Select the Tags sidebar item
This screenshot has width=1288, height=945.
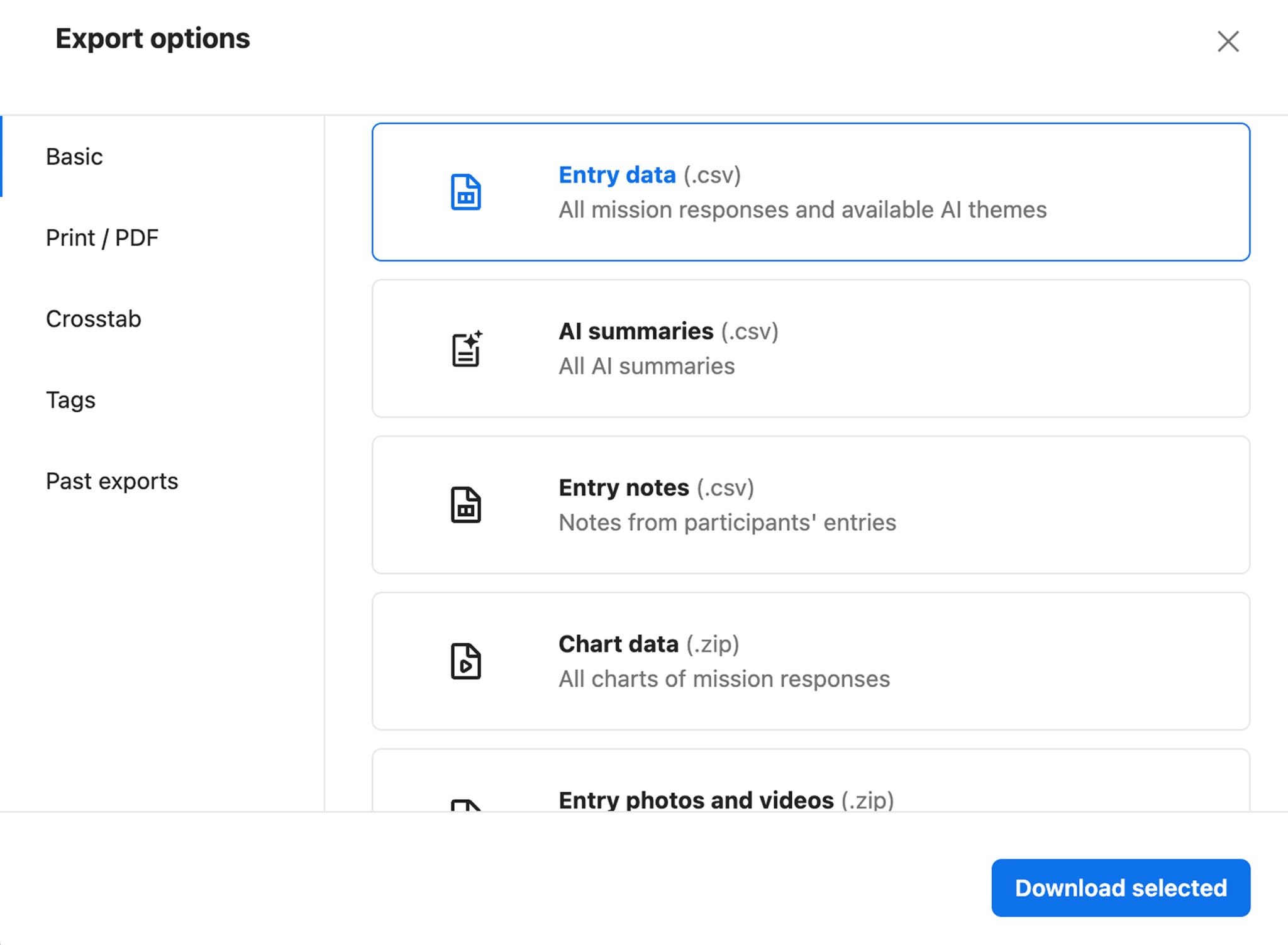click(70, 400)
